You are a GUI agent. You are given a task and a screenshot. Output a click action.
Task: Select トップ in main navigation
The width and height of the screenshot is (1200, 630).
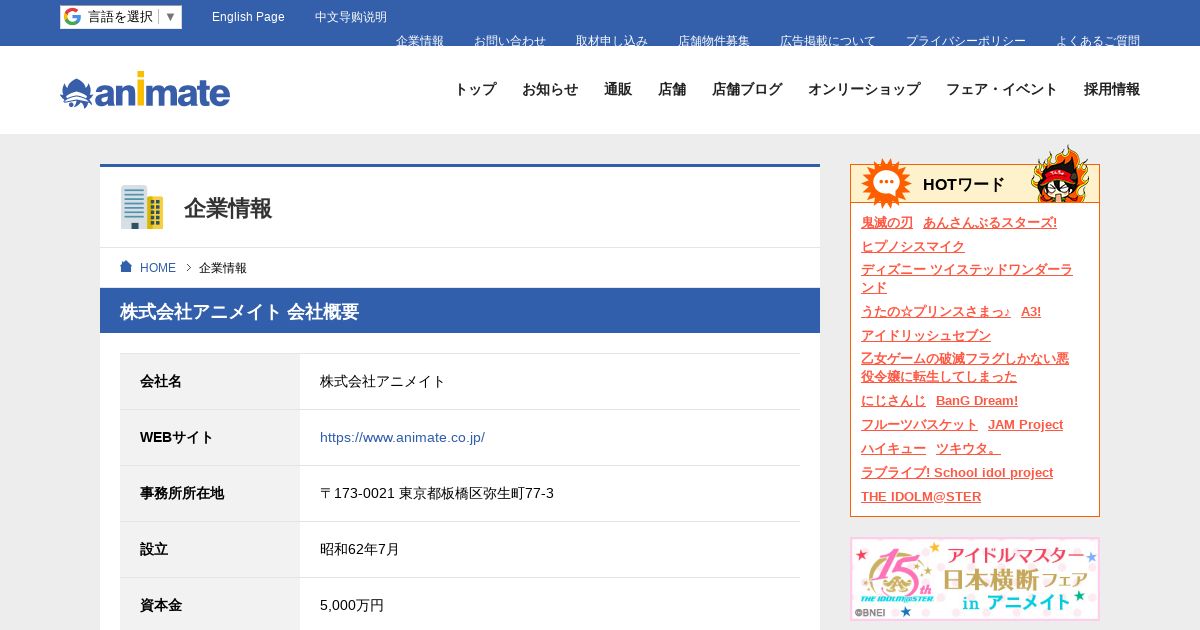pos(475,89)
